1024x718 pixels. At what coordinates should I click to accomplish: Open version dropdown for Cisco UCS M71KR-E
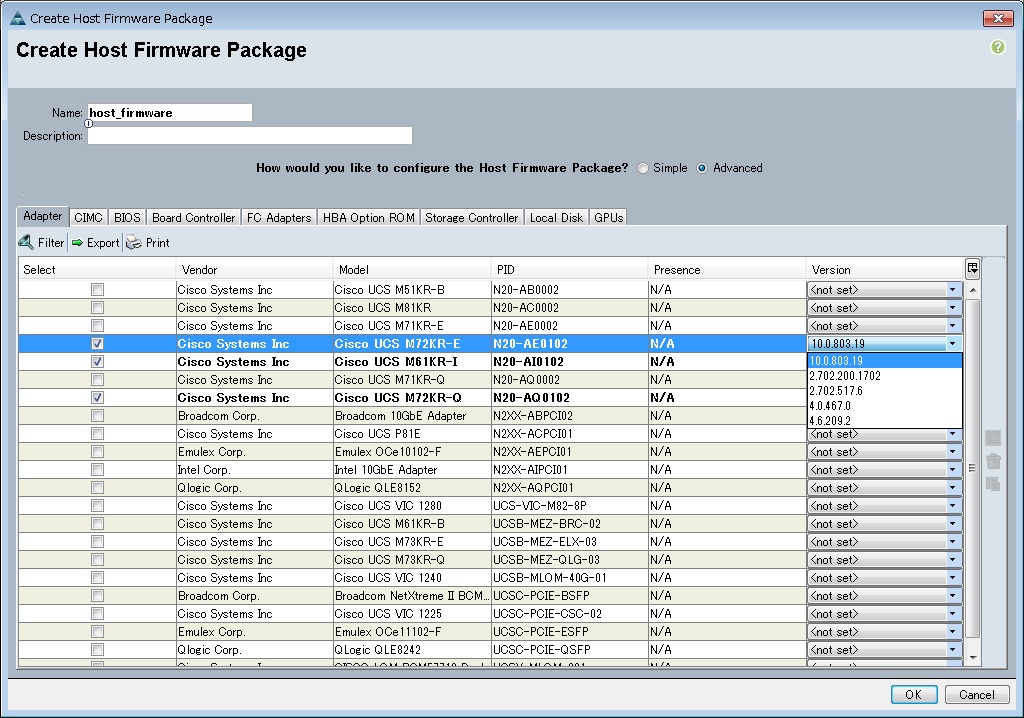point(952,325)
